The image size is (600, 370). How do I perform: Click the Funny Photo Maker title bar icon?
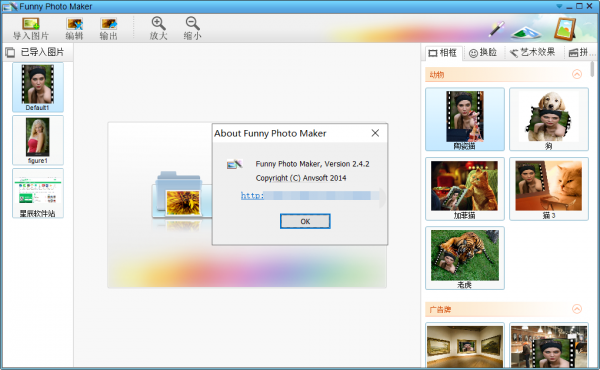(x=10, y=7)
